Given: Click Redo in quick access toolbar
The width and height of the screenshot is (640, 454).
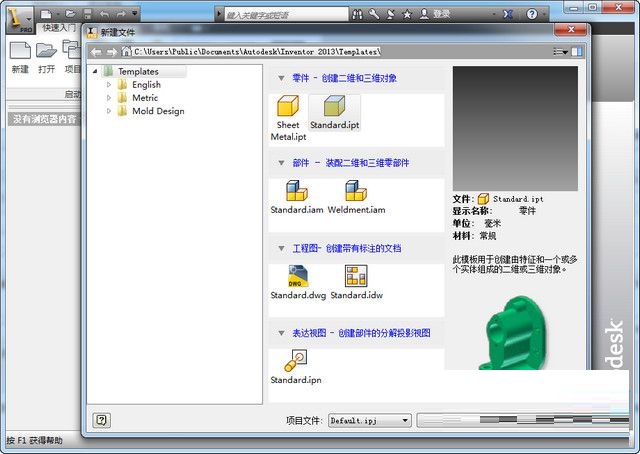Looking at the screenshot, I should click(x=121, y=14).
